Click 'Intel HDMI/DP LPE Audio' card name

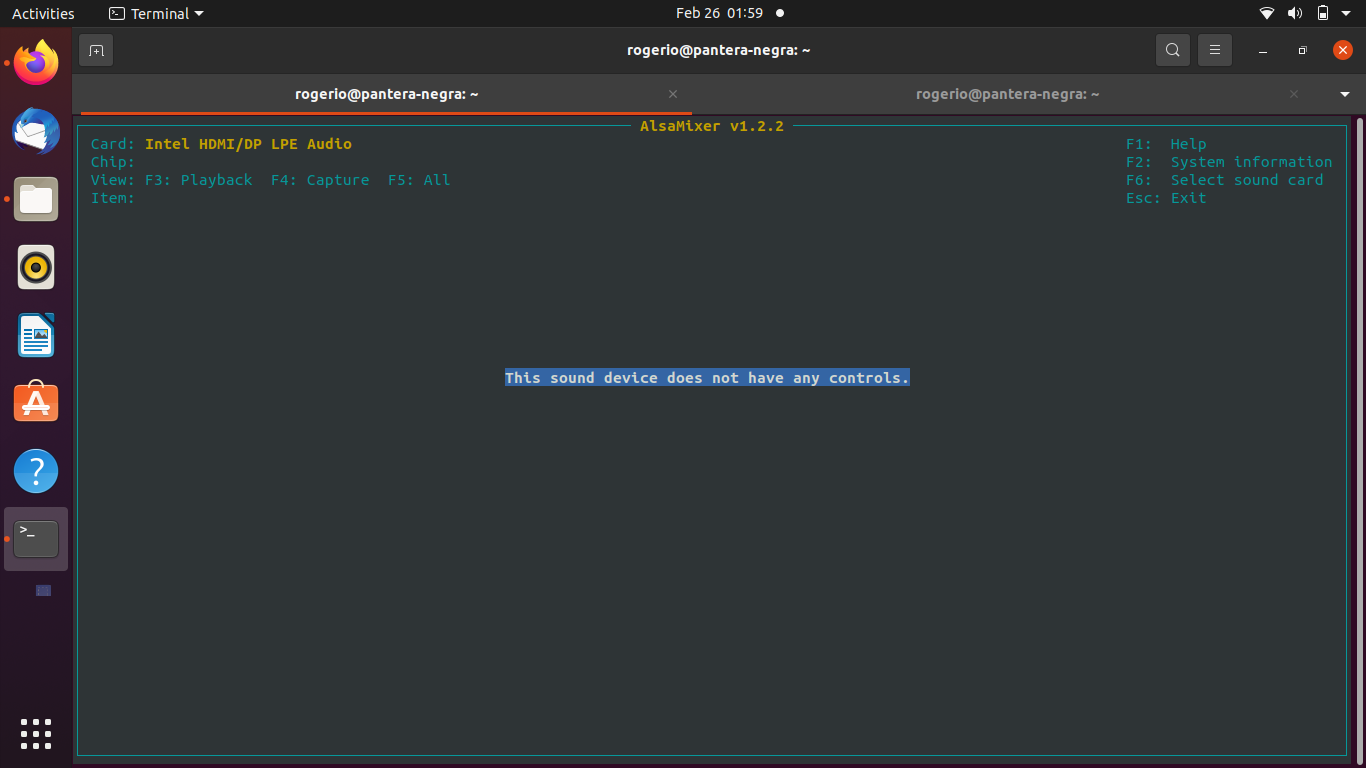[x=248, y=144]
